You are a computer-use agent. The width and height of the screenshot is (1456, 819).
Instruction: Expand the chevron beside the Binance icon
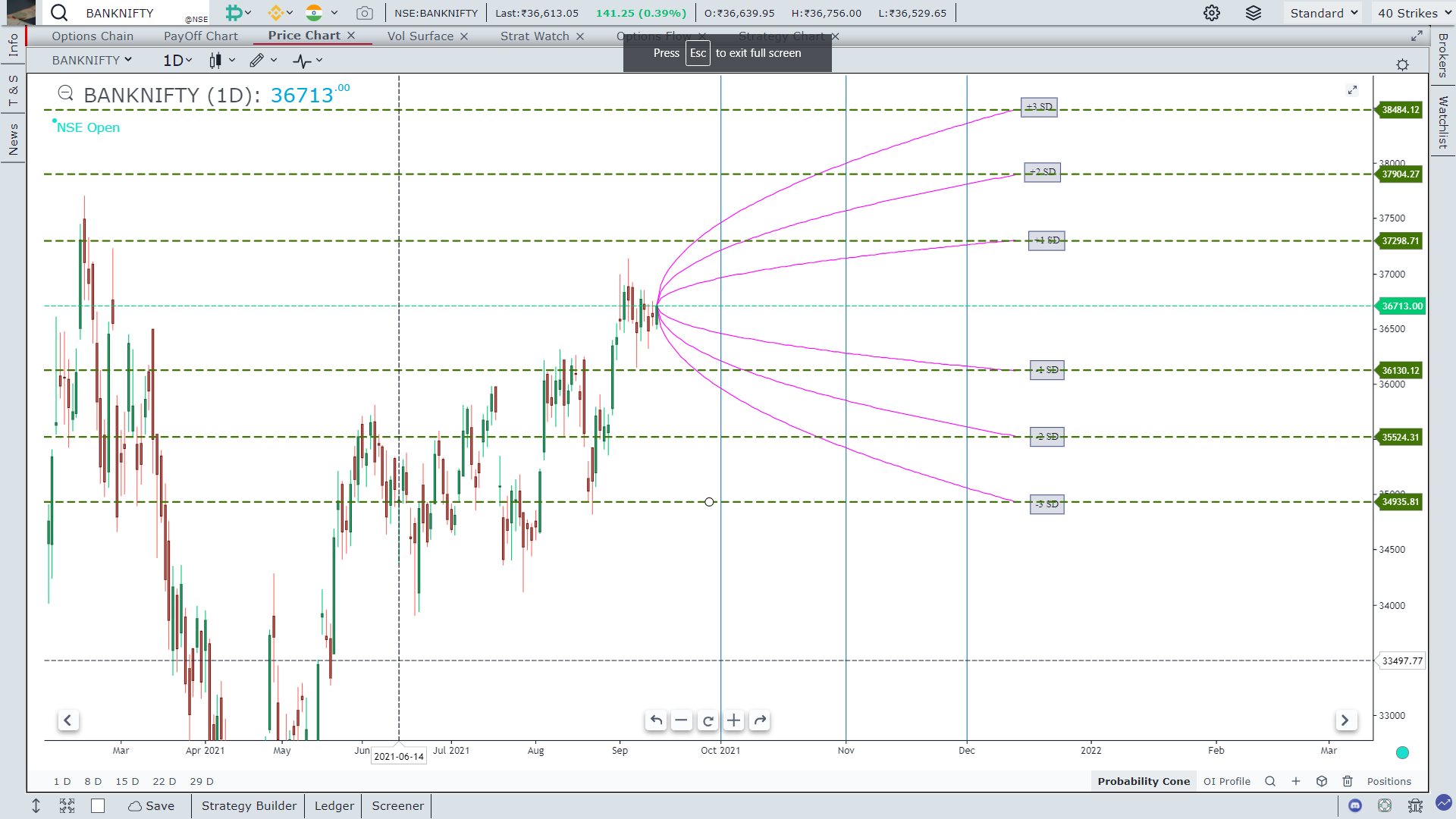coord(290,13)
